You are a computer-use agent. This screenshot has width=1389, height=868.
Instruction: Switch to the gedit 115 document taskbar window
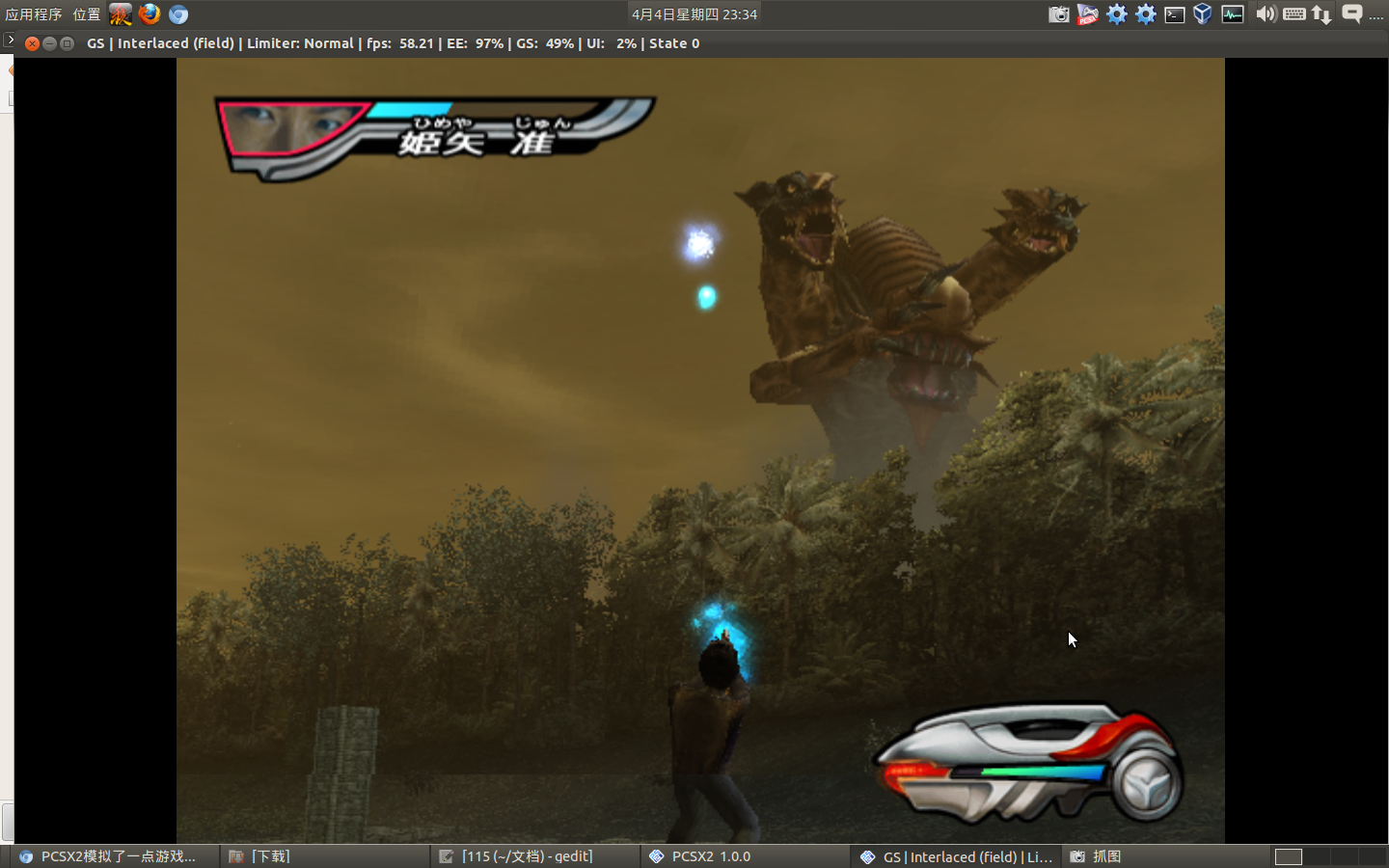535,856
